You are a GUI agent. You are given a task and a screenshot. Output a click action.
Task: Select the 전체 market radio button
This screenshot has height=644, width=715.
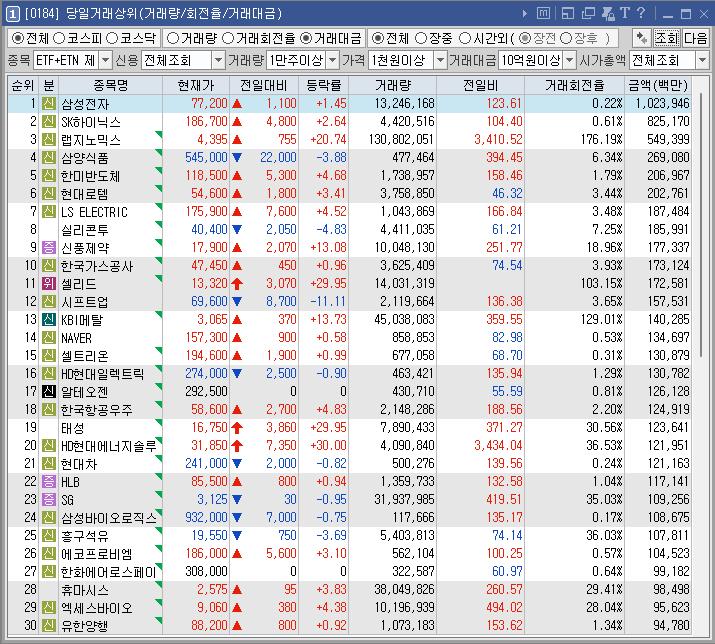18,38
